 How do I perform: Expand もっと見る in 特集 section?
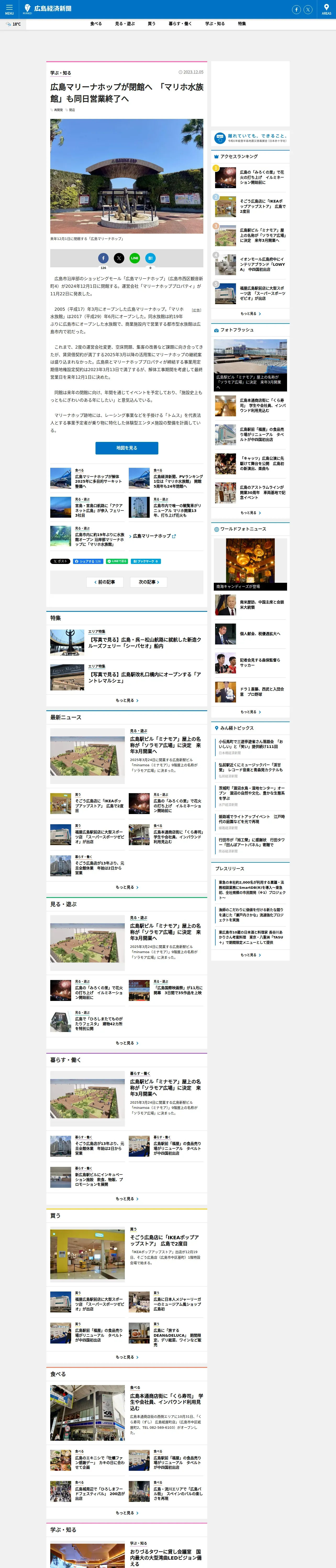click(127, 701)
